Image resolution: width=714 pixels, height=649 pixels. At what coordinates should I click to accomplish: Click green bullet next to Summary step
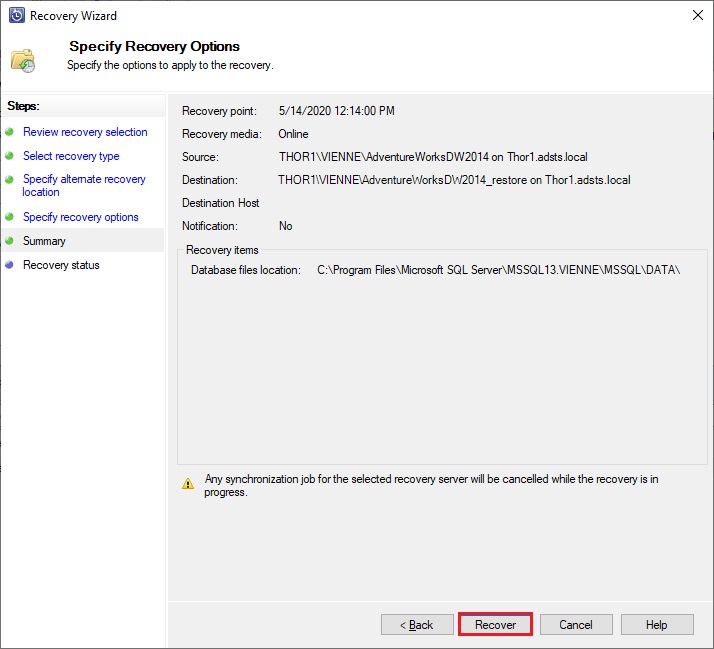point(9,240)
